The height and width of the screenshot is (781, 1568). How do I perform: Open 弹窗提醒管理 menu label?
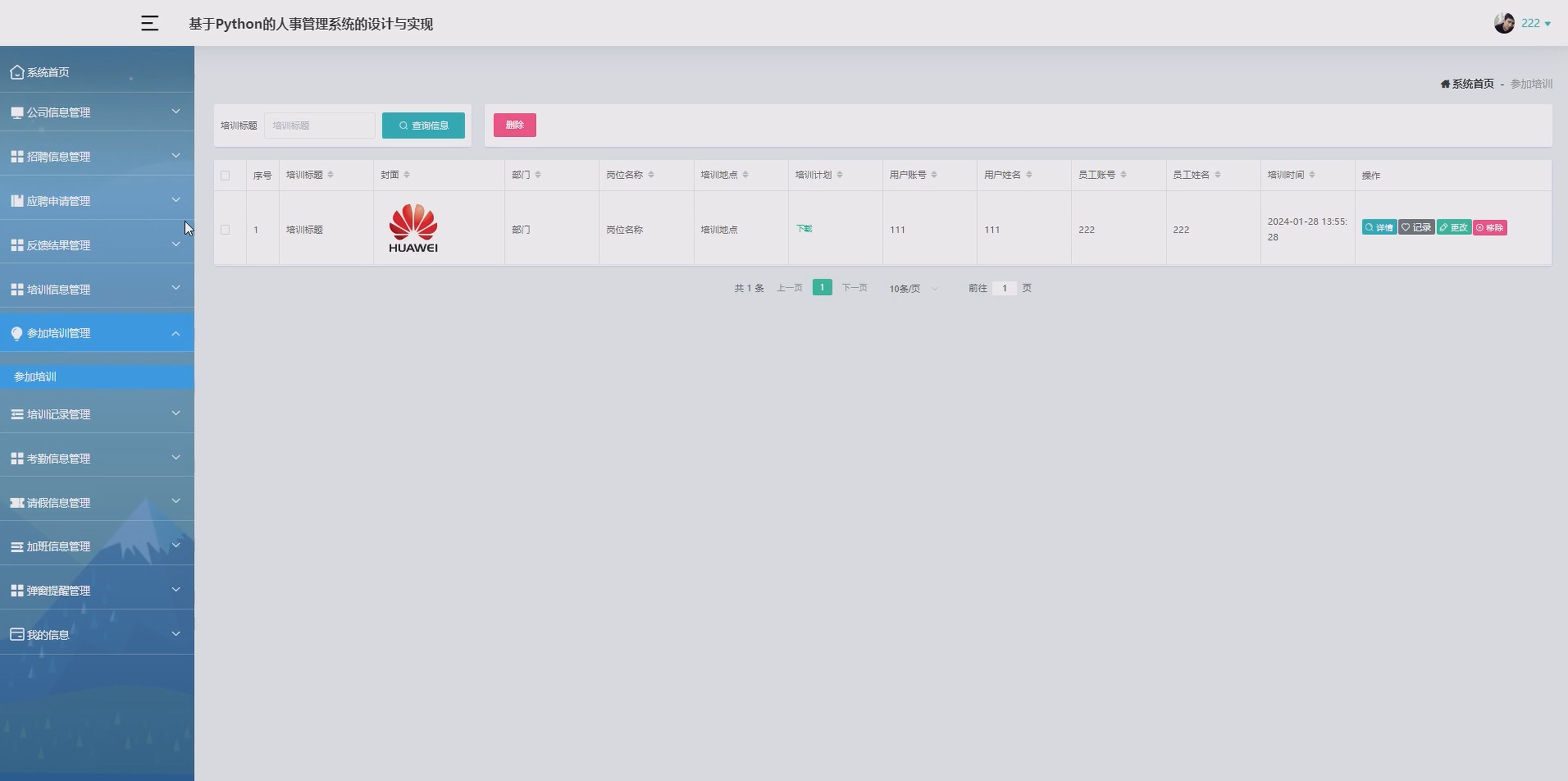pos(58,591)
